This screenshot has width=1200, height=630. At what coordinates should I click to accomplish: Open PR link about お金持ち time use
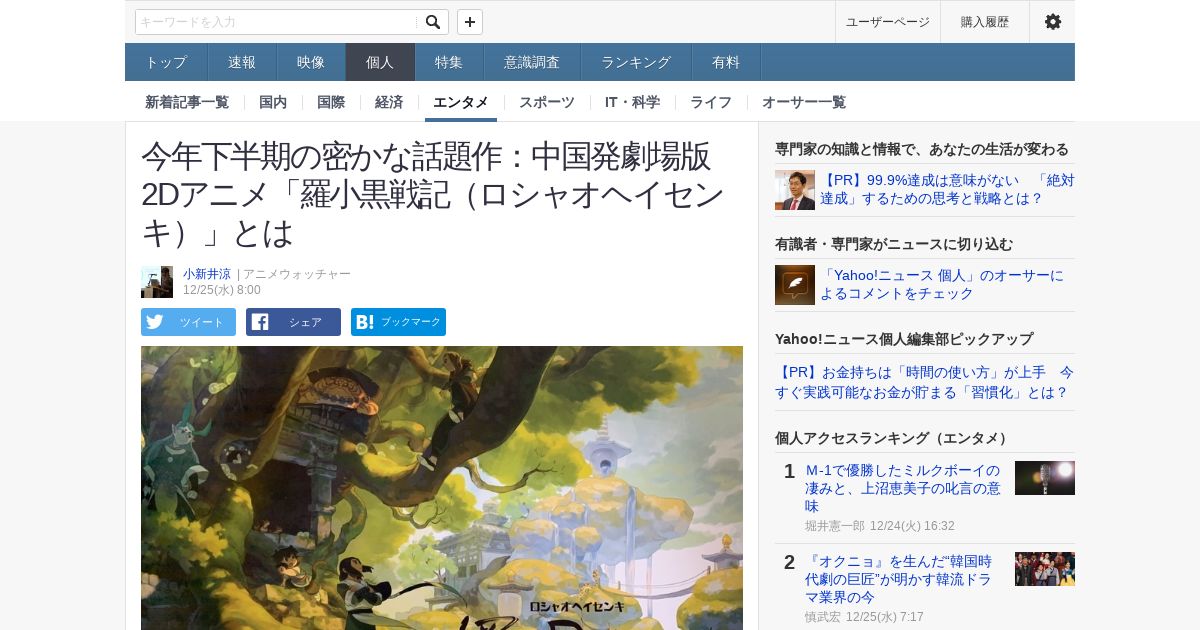coord(924,382)
